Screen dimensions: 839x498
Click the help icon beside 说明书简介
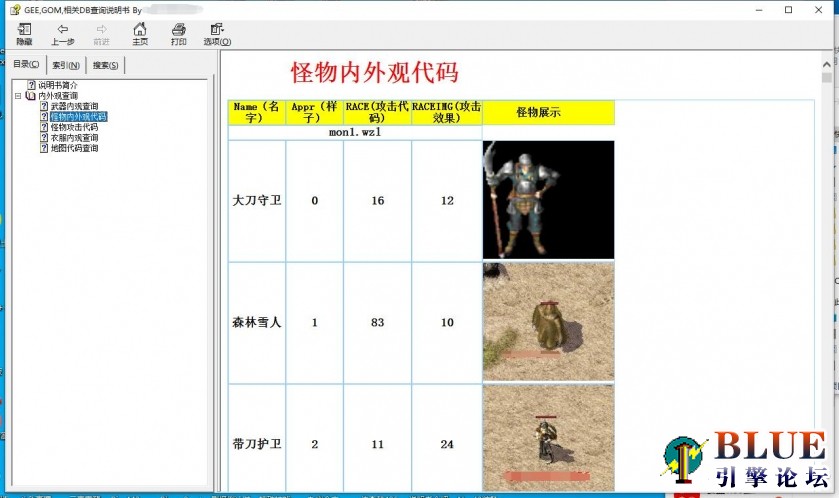pos(32,85)
